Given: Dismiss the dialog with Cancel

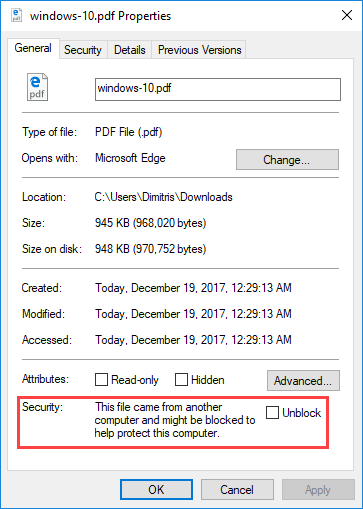Looking at the screenshot, I should [237, 490].
